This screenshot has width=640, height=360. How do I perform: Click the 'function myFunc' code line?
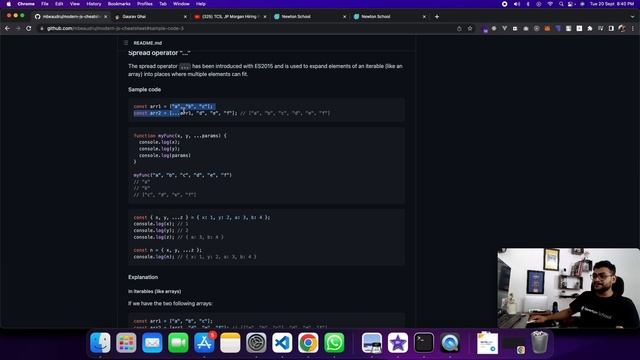[x=180, y=136]
